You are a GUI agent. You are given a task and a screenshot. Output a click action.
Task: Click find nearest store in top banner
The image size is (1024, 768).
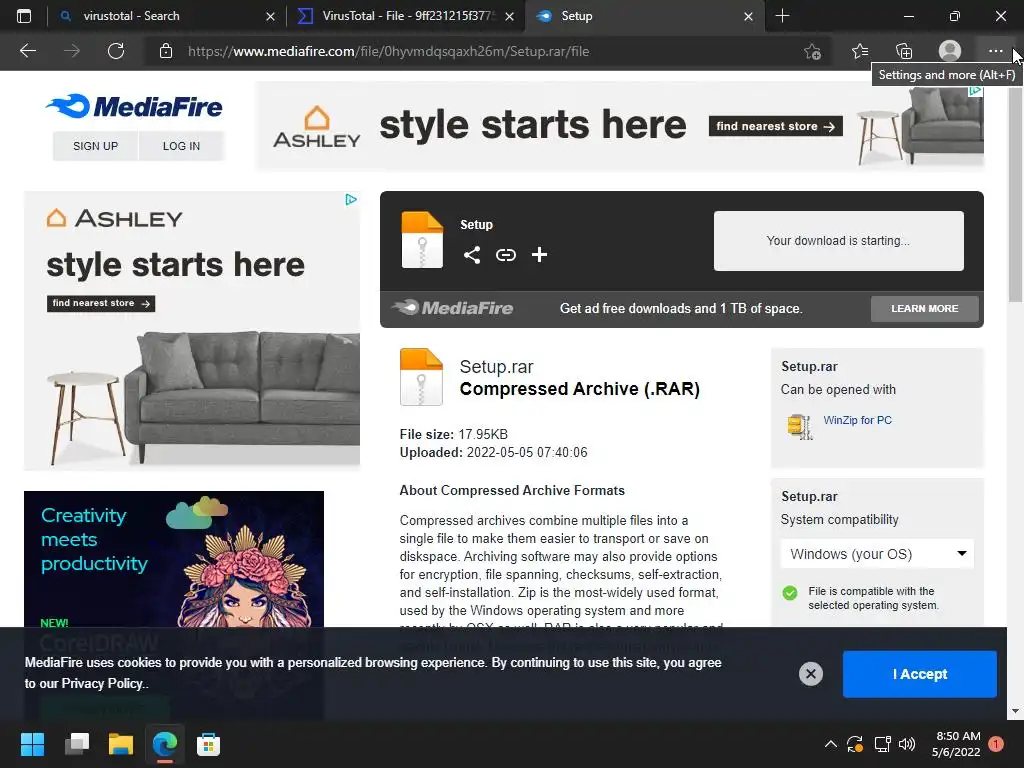tap(775, 126)
